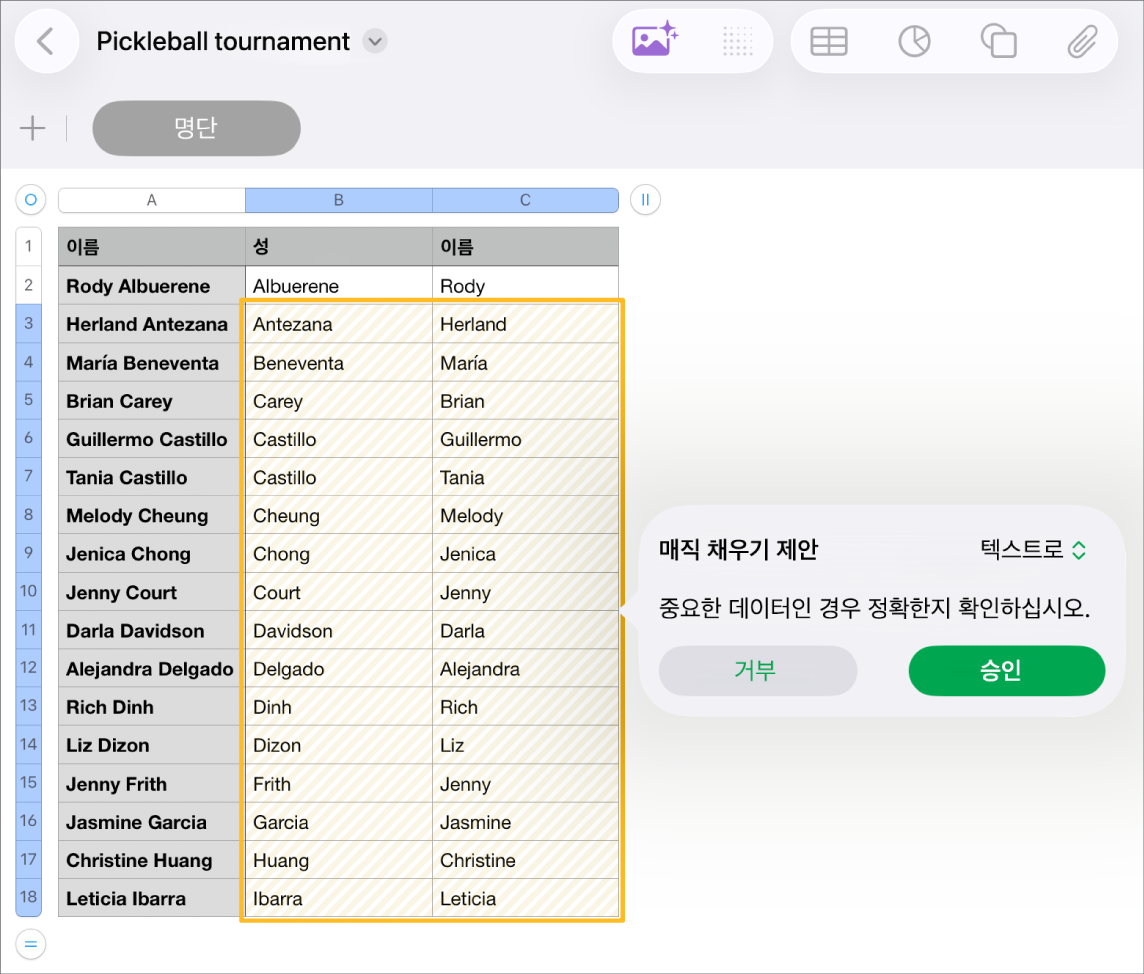Select the Jasmine Garcia cell

tap(152, 822)
